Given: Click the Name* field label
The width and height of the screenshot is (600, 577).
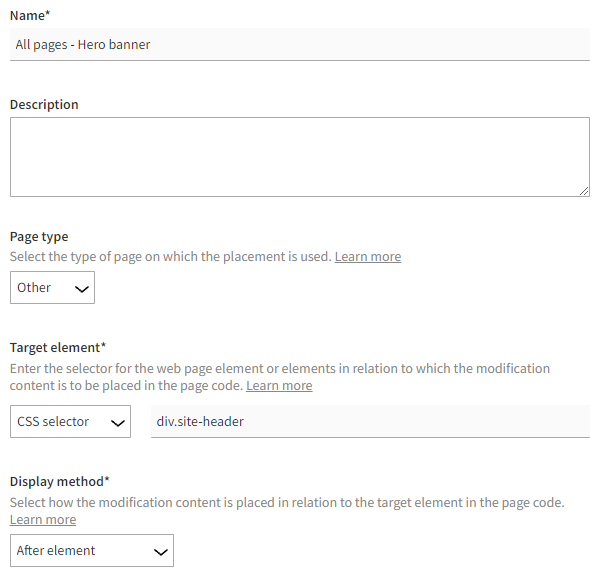Looking at the screenshot, I should tap(30, 14).
